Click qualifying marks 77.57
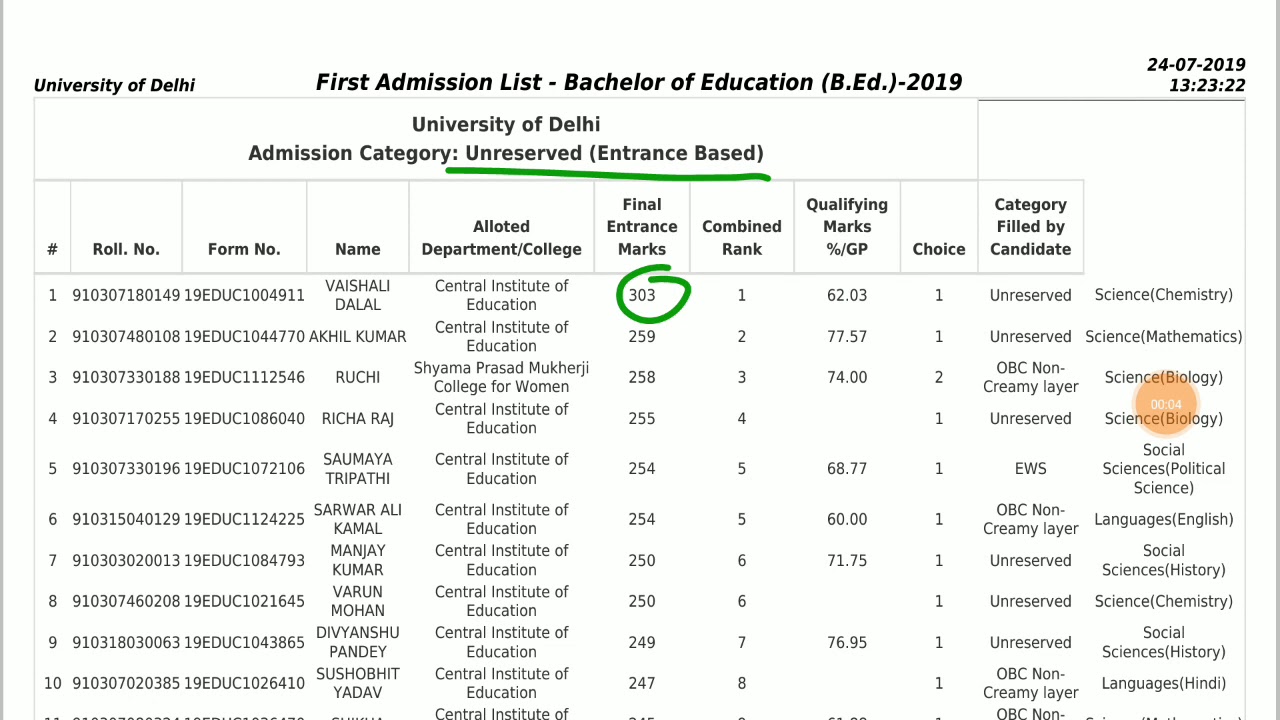 click(x=847, y=337)
